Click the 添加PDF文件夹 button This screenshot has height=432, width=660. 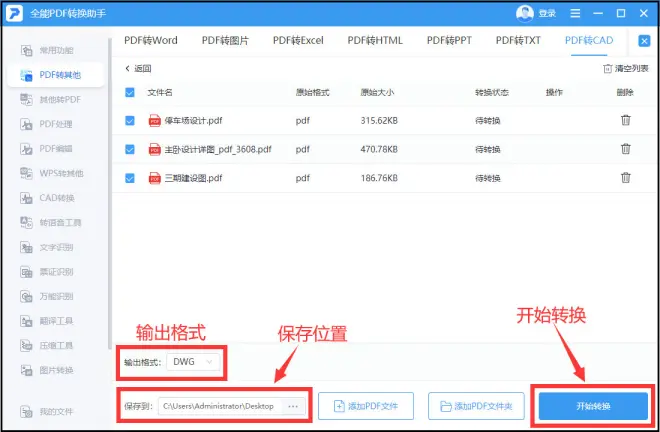click(x=476, y=406)
